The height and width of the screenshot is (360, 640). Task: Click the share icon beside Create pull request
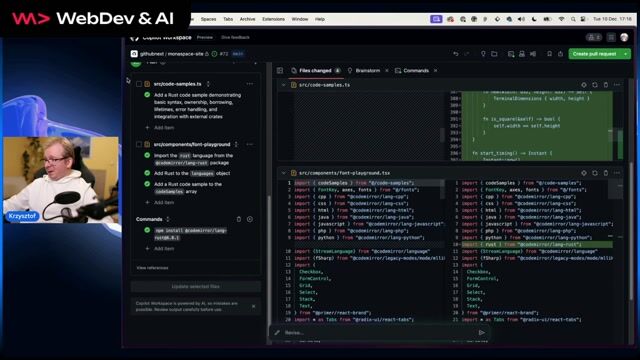click(x=560, y=54)
